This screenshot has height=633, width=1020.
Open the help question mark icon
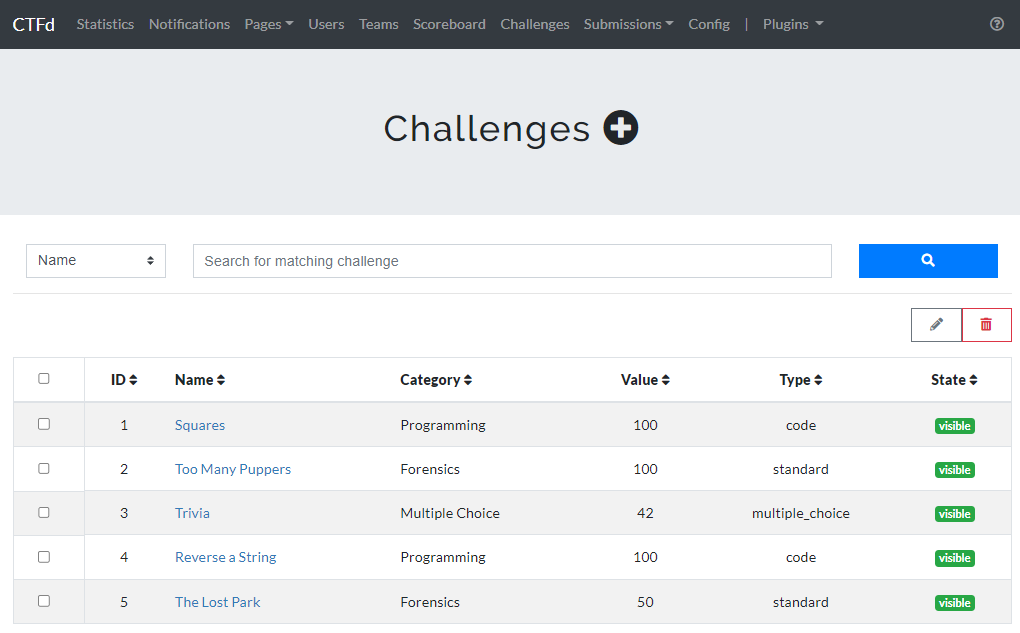point(996,24)
